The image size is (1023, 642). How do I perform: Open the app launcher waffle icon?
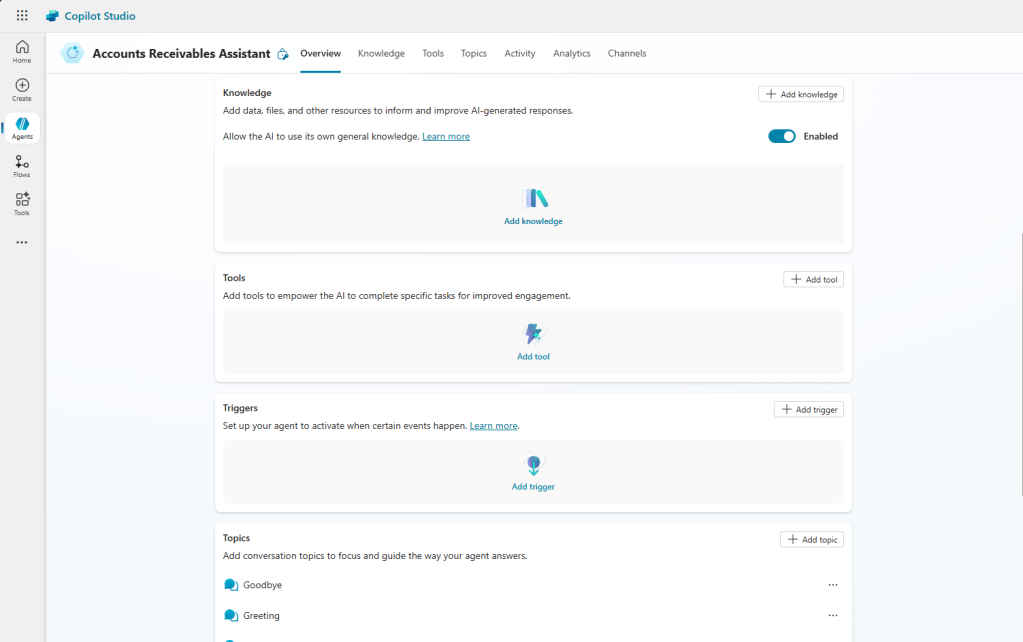click(22, 16)
